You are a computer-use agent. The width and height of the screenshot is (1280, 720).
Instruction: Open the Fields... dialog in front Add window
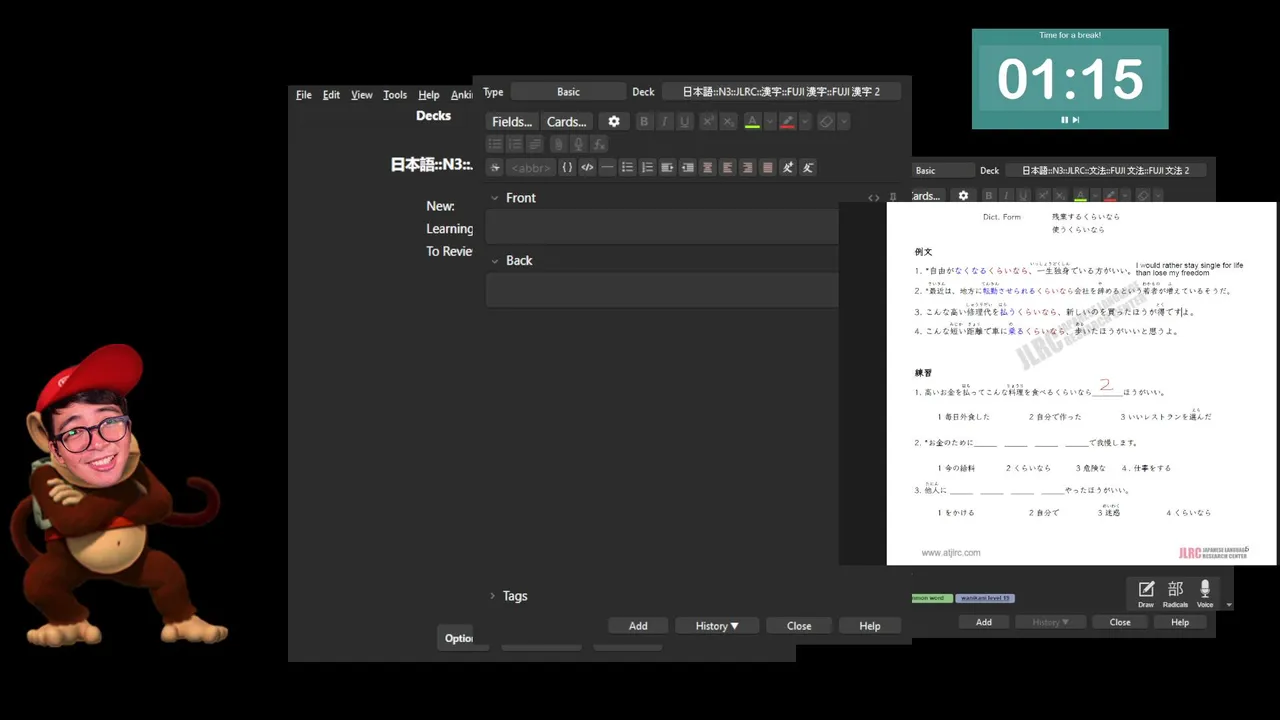(x=512, y=121)
